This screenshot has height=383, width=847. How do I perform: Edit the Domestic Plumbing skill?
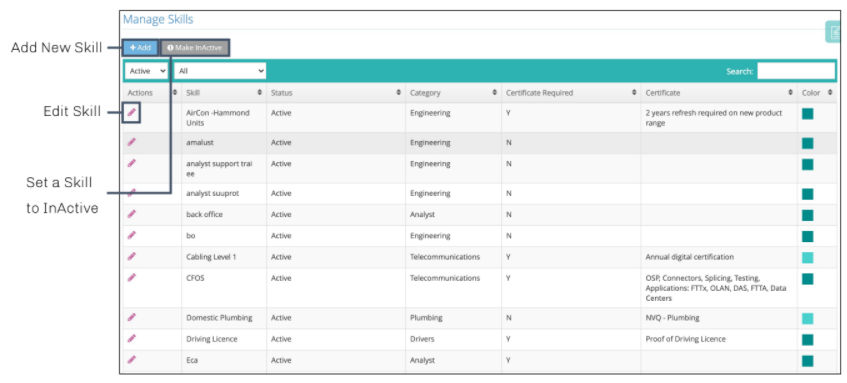pyautogui.click(x=132, y=317)
